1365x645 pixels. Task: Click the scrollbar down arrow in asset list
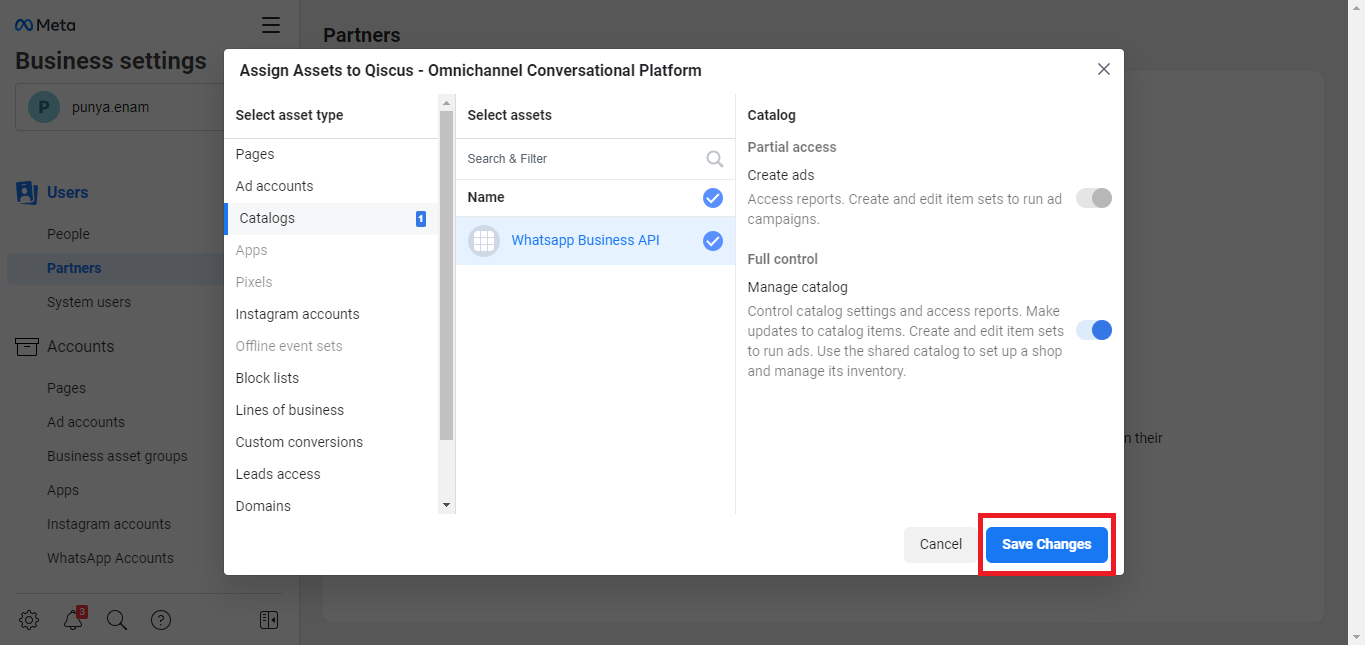pyautogui.click(x=446, y=506)
